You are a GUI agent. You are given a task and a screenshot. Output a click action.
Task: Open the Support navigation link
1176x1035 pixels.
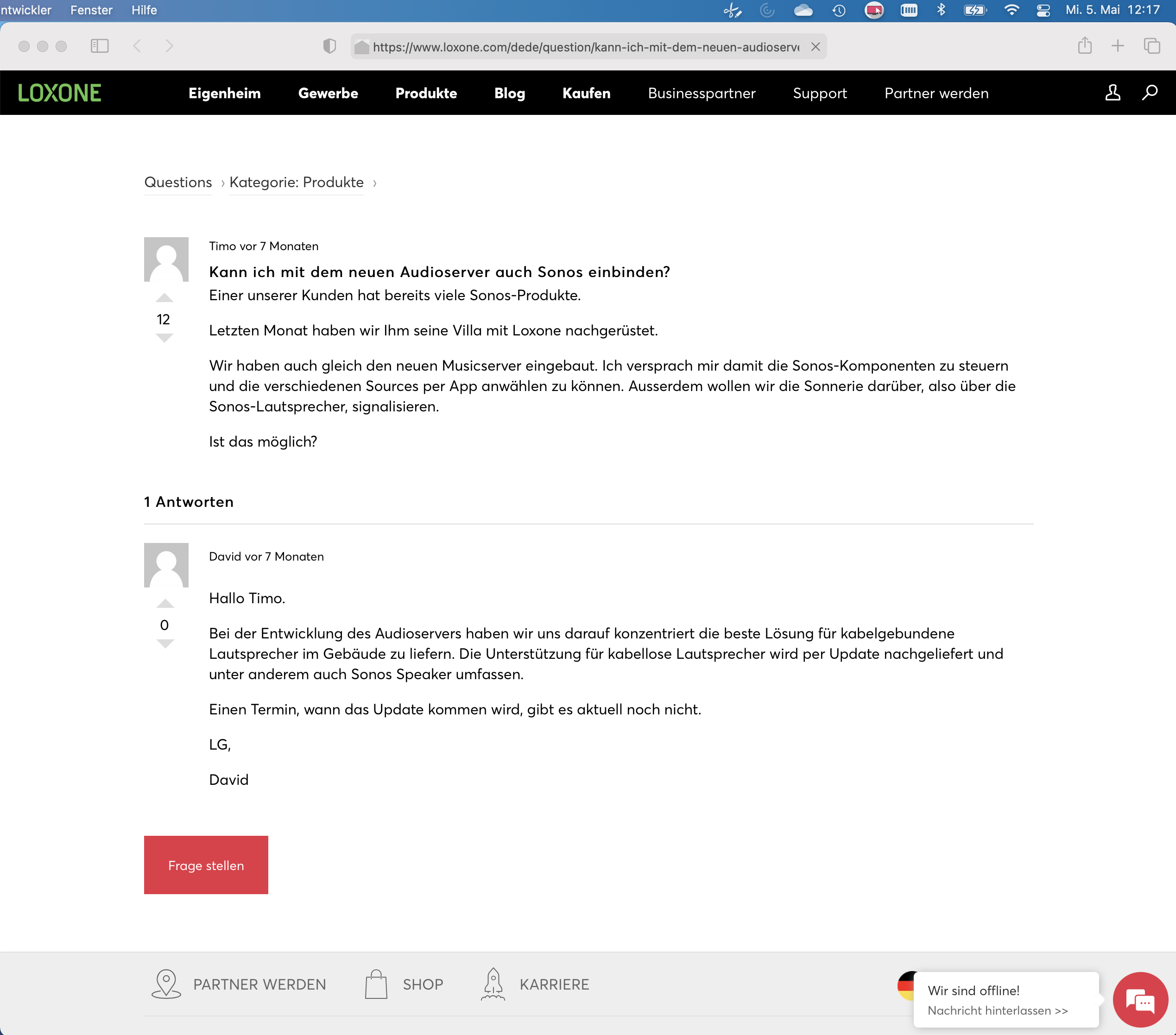point(820,93)
